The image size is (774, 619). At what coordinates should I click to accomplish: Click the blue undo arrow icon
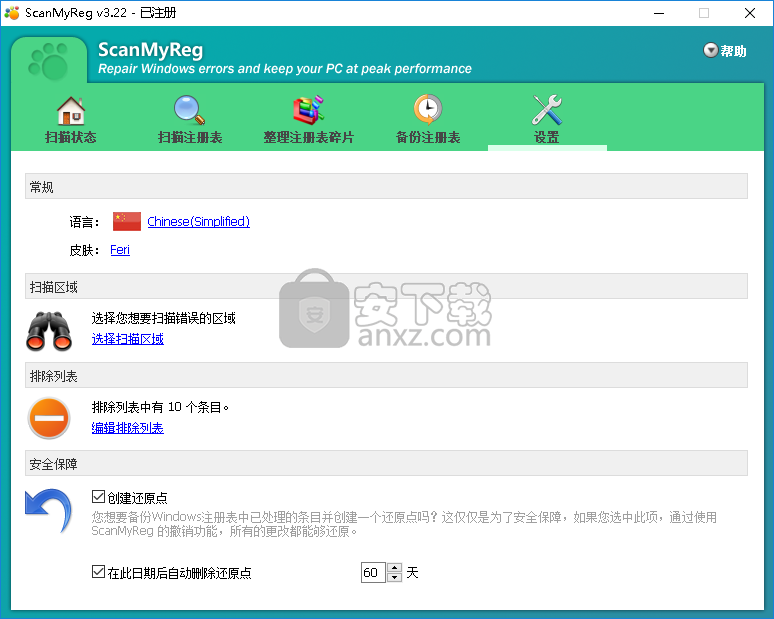(x=48, y=511)
